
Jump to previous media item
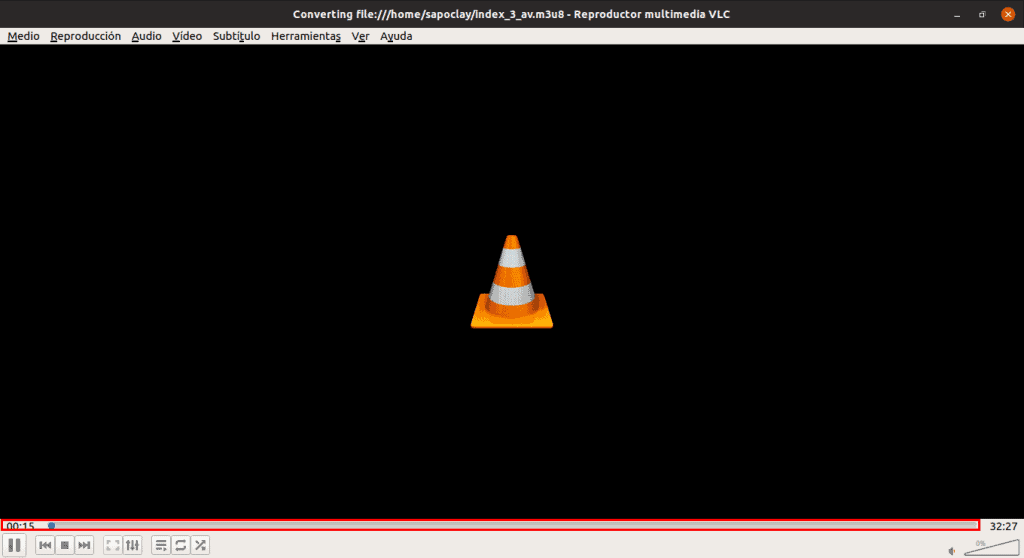(x=45, y=545)
